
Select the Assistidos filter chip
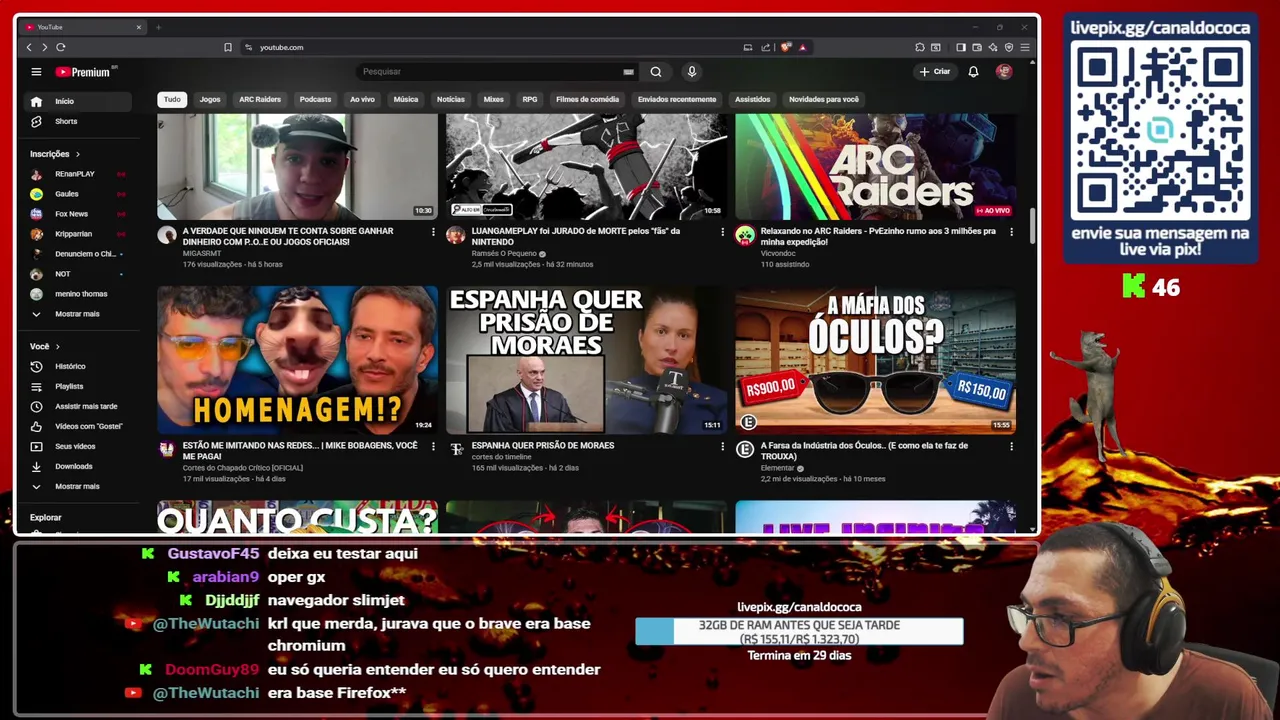point(753,99)
